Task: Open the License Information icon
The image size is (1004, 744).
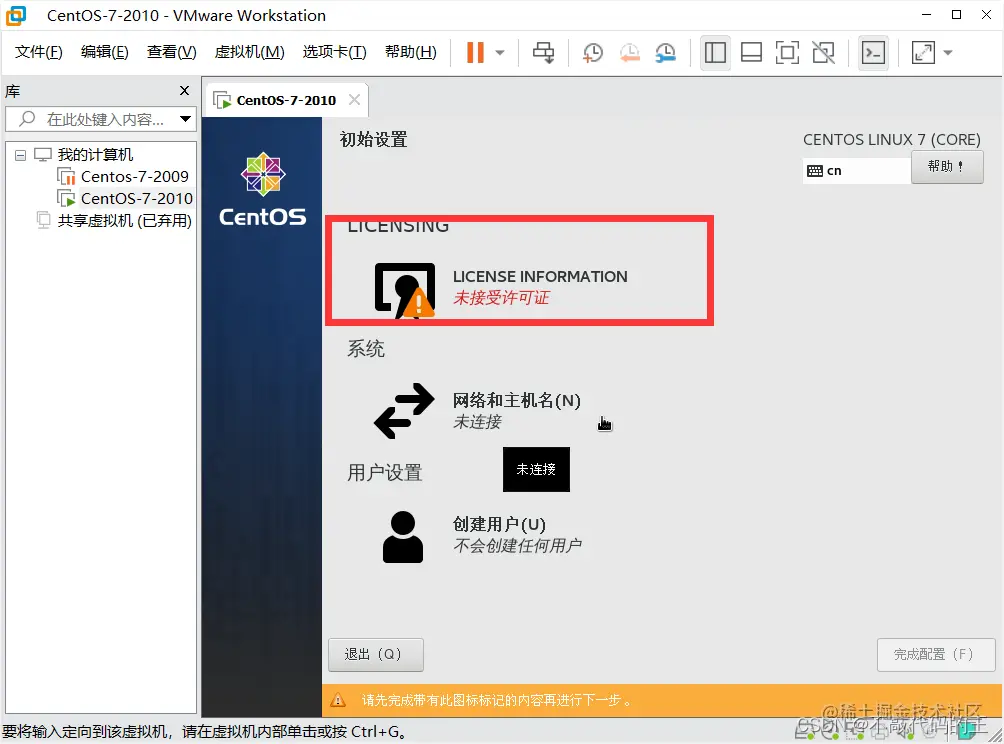Action: [x=405, y=290]
